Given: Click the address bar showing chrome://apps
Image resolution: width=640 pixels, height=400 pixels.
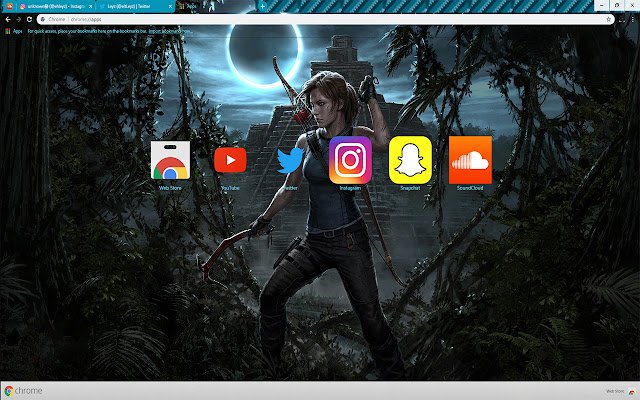Looking at the screenshot, I should point(325,19).
